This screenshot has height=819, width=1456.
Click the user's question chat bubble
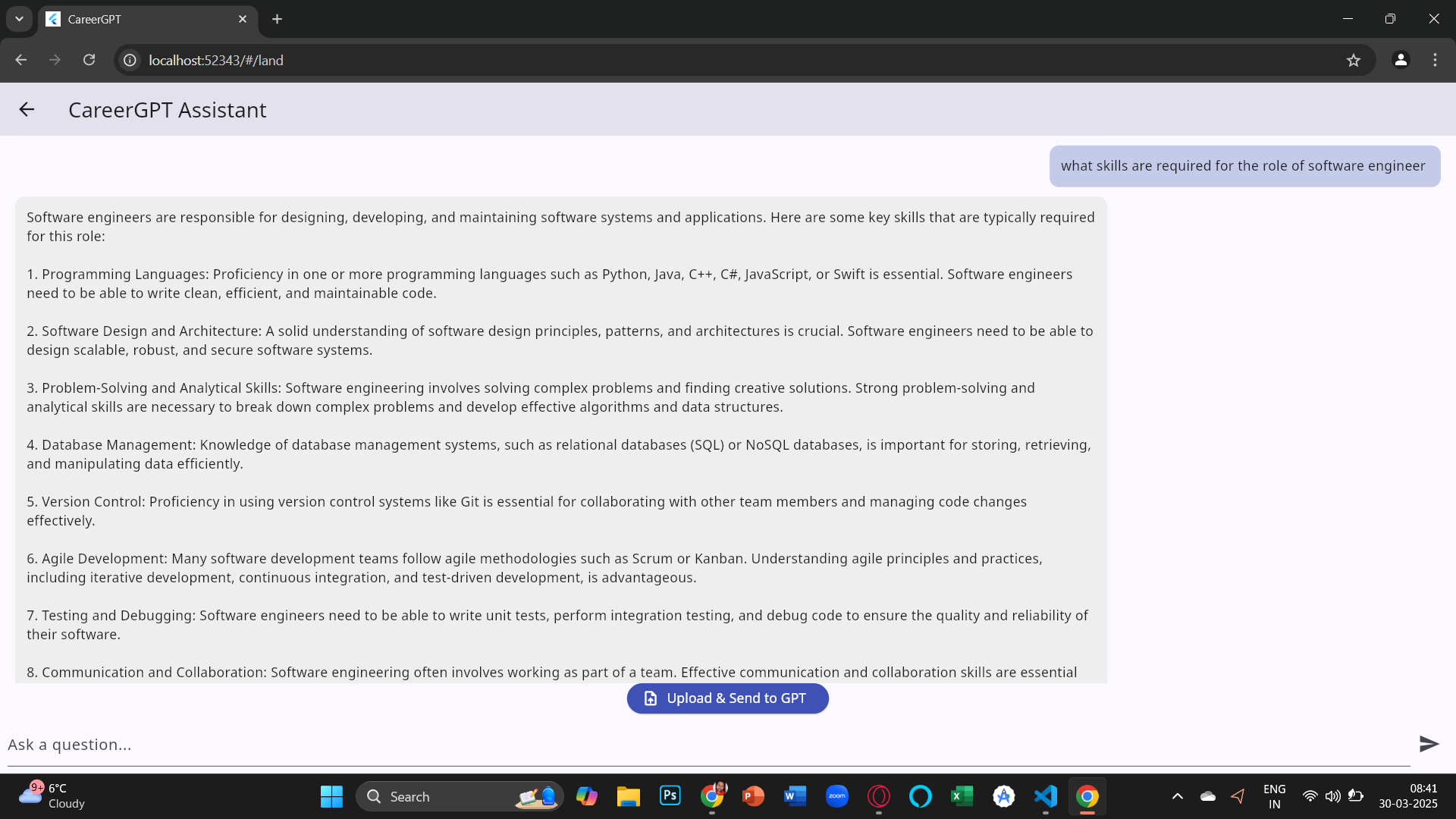coord(1244,166)
